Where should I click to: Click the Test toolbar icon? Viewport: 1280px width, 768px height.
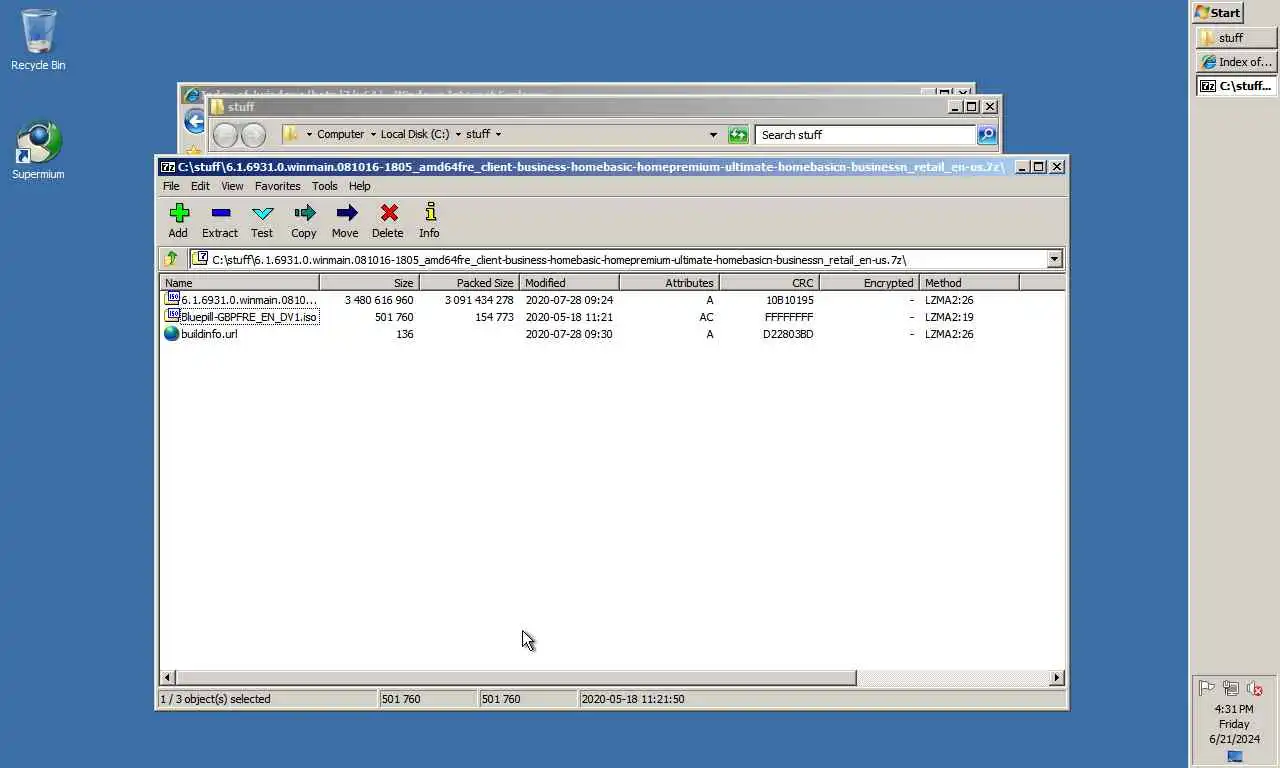point(263,213)
